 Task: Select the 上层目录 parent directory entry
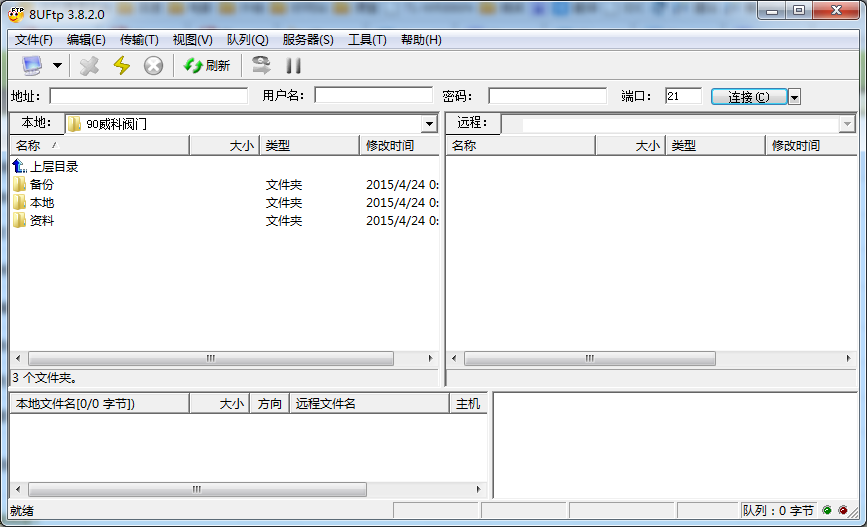[45, 166]
